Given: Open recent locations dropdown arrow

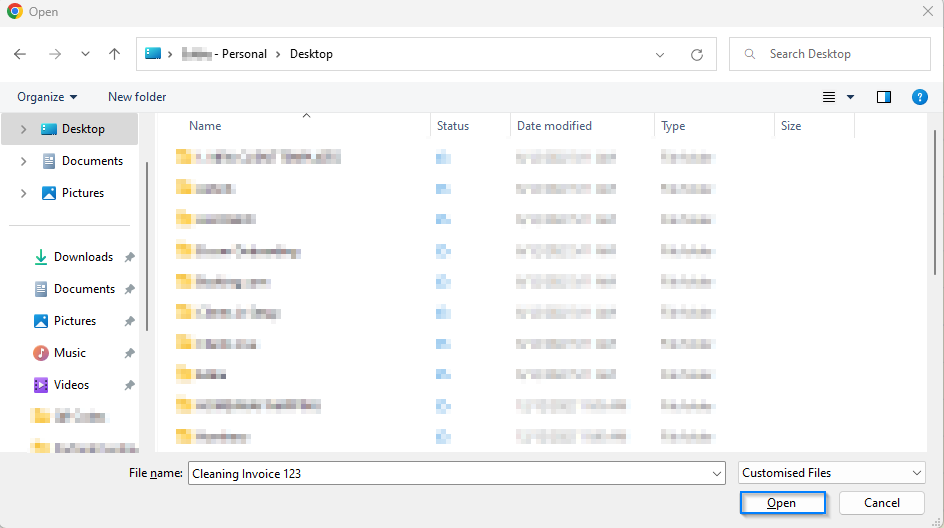Looking at the screenshot, I should click(x=85, y=54).
